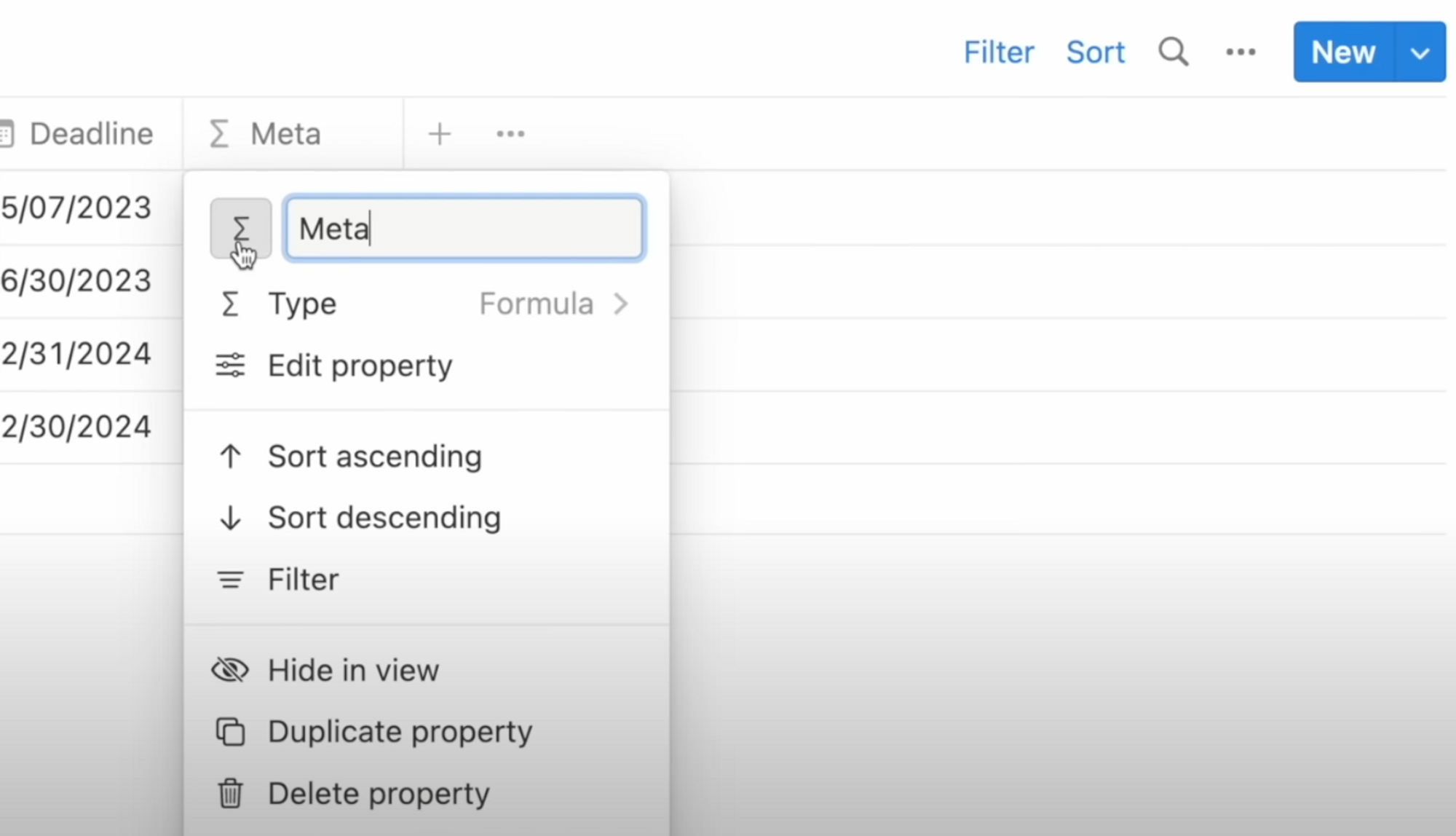Select Filter in the property menu

click(303, 580)
